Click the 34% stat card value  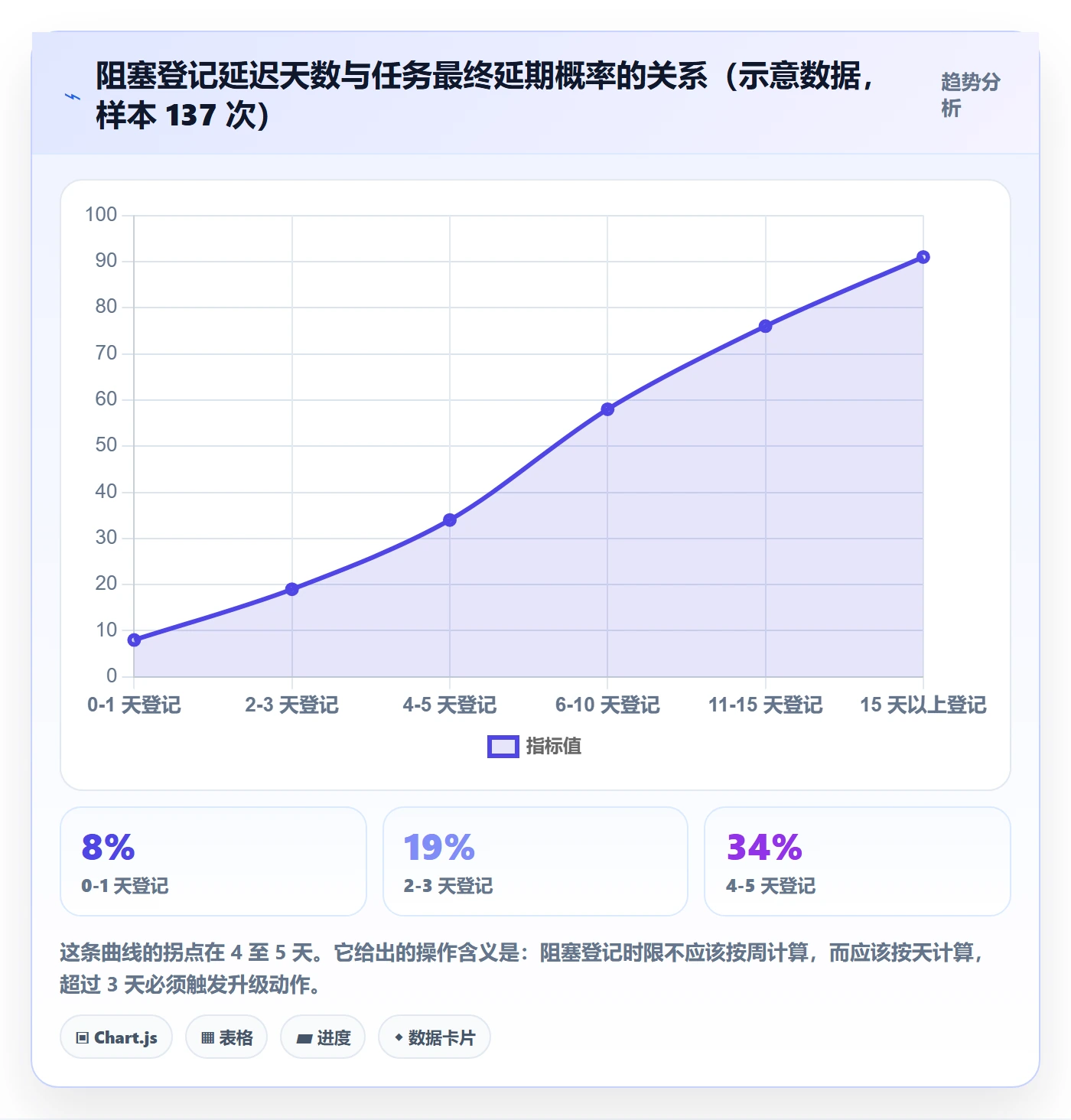(x=764, y=848)
